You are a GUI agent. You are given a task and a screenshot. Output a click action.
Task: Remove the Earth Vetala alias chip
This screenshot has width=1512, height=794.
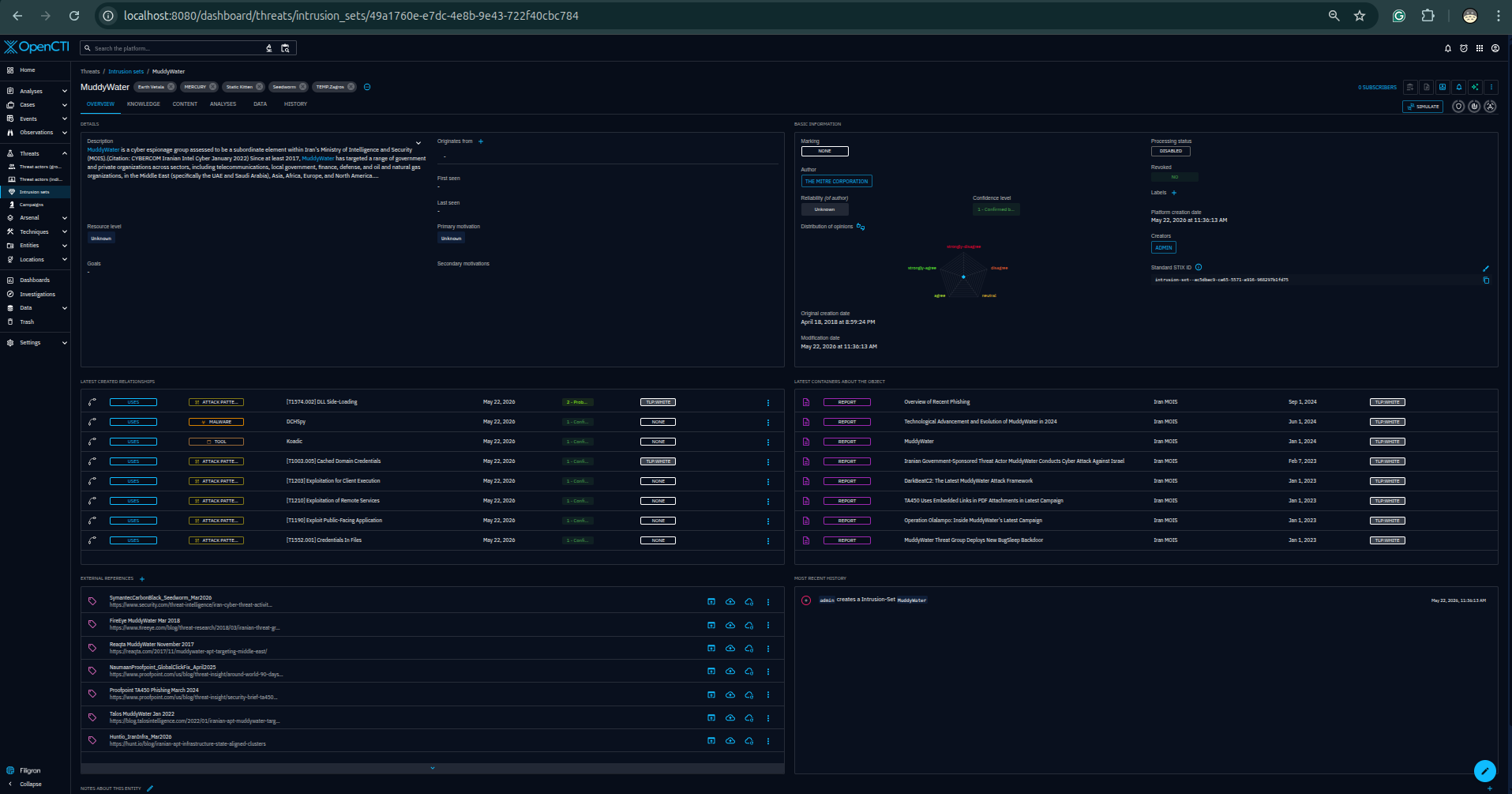171,87
